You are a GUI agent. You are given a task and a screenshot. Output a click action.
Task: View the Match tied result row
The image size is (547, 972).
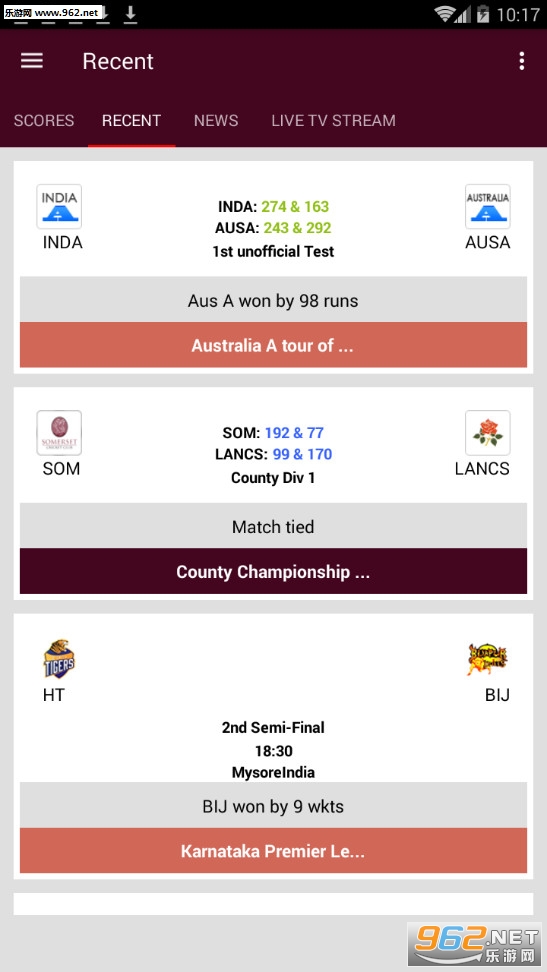click(x=274, y=526)
